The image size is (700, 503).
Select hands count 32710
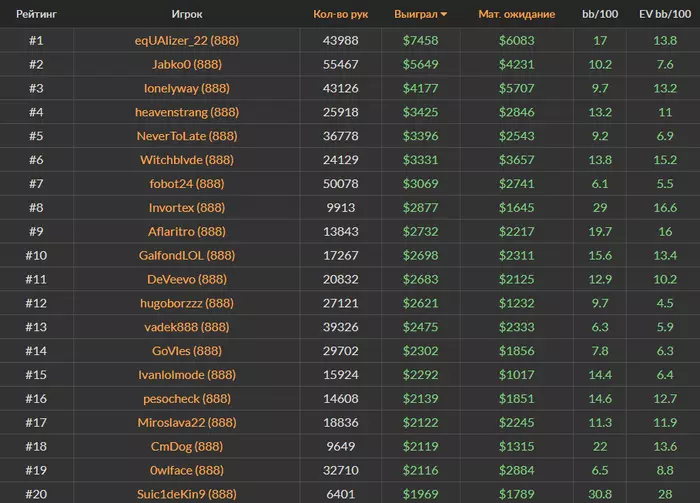click(x=341, y=470)
